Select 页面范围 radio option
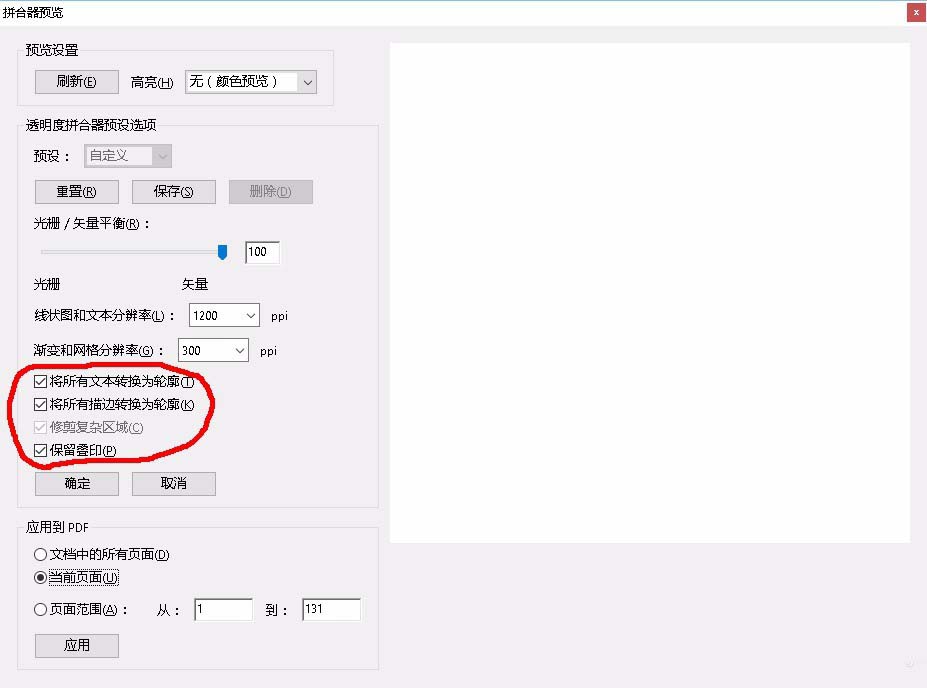This screenshot has height=688, width=927. [41, 610]
